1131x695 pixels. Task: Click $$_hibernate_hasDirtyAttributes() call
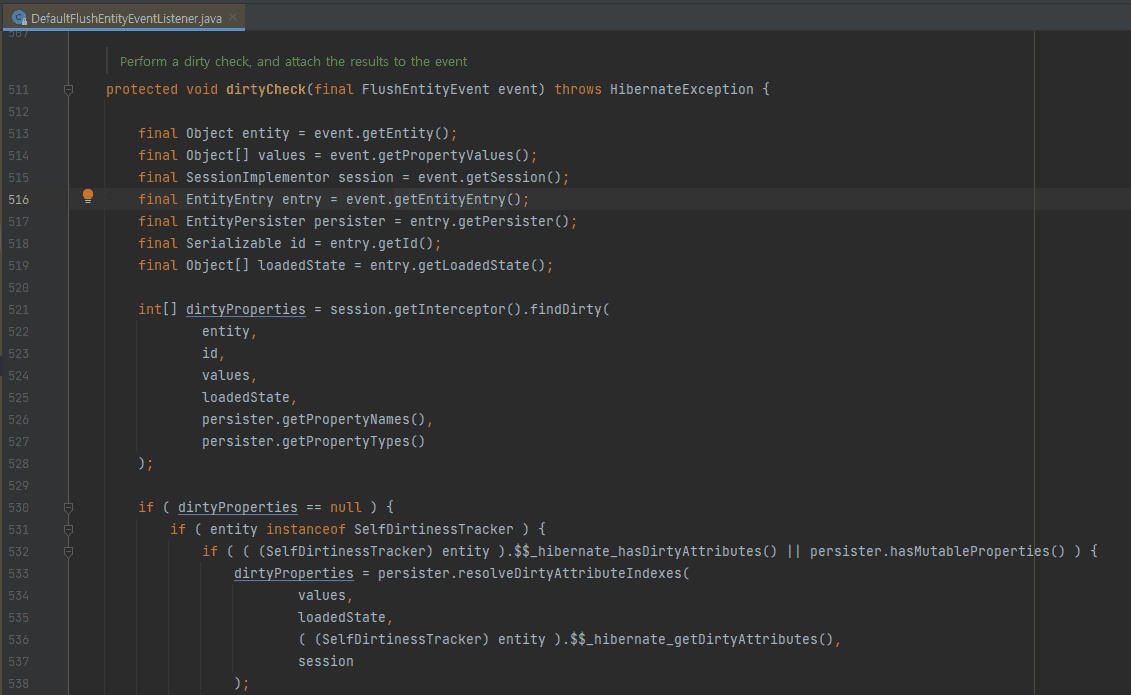point(646,552)
